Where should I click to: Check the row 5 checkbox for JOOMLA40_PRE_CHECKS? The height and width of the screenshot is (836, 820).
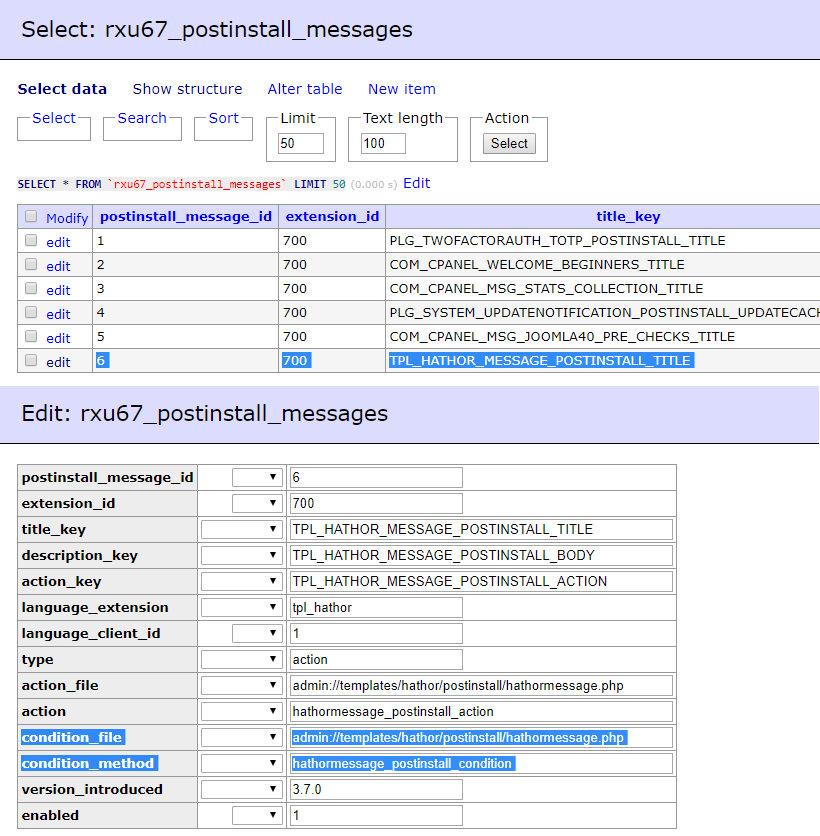coord(31,336)
